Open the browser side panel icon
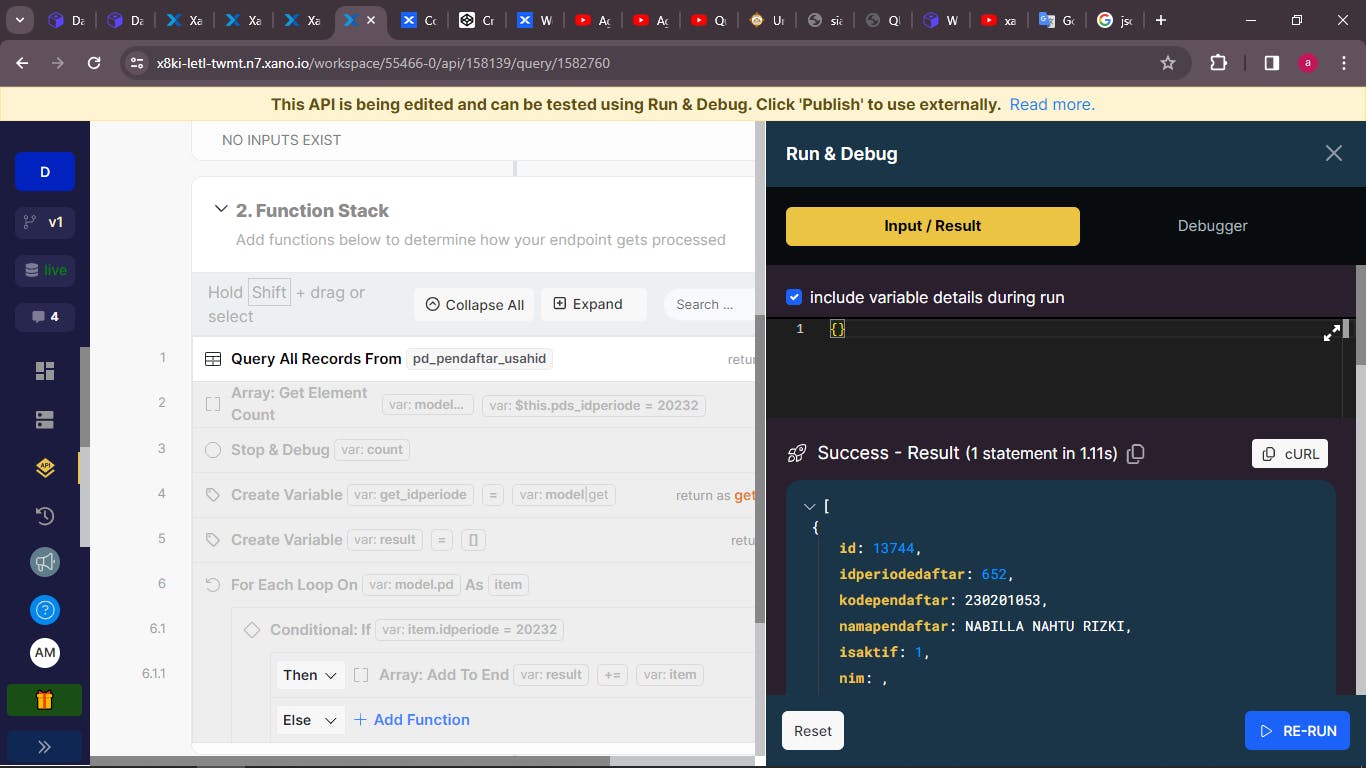 pos(1271,63)
